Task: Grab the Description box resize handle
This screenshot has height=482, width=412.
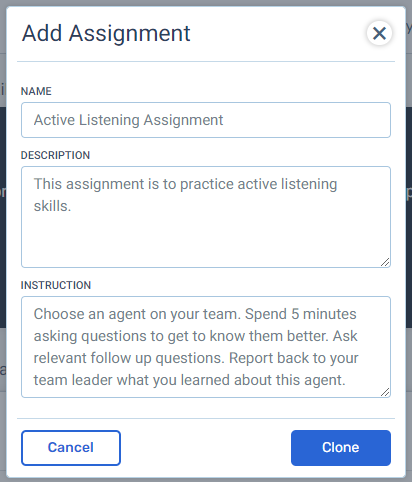Action: click(x=385, y=262)
